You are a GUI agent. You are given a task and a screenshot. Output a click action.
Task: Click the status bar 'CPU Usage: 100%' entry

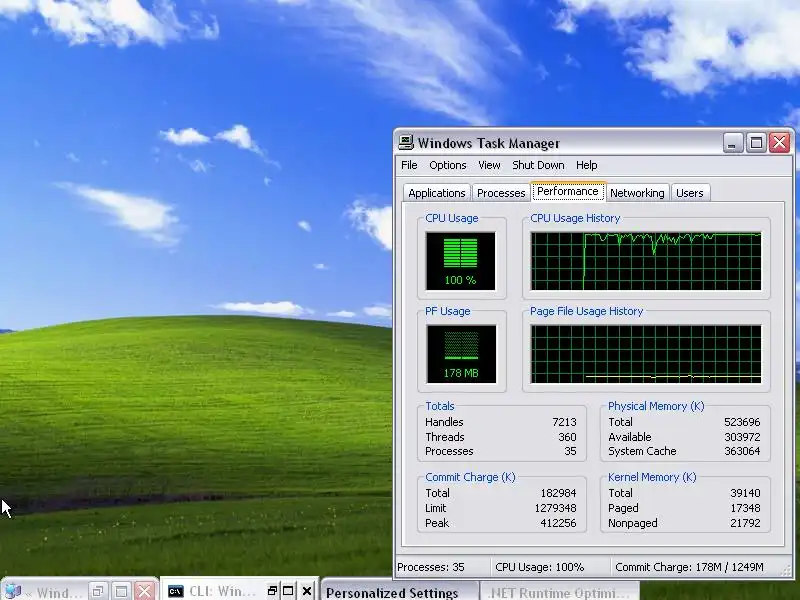[539, 567]
